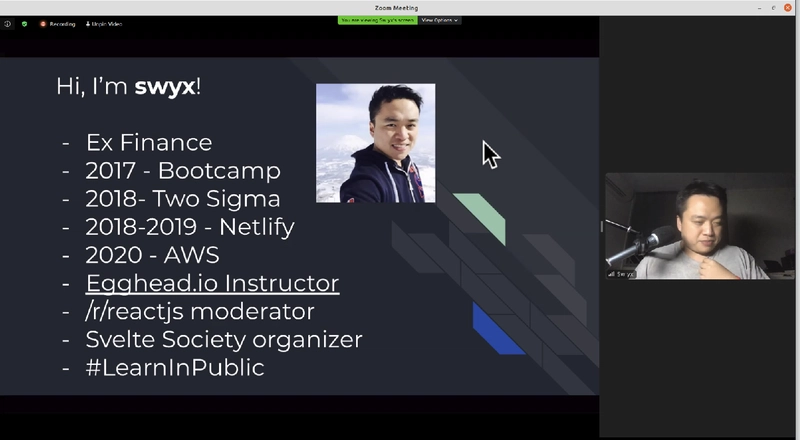Click the participant name label on webcam tile
Viewport: 800px width, 440px height.
coord(624,273)
